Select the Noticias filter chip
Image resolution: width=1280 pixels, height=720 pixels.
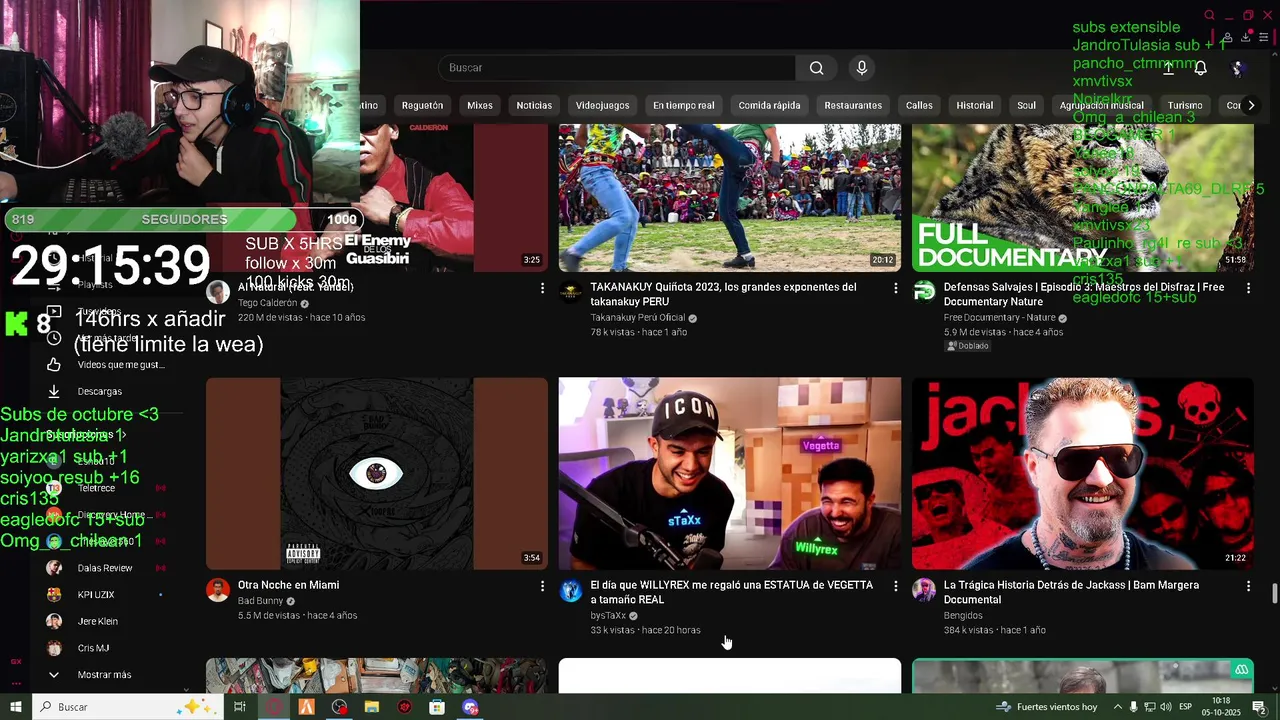(x=534, y=105)
